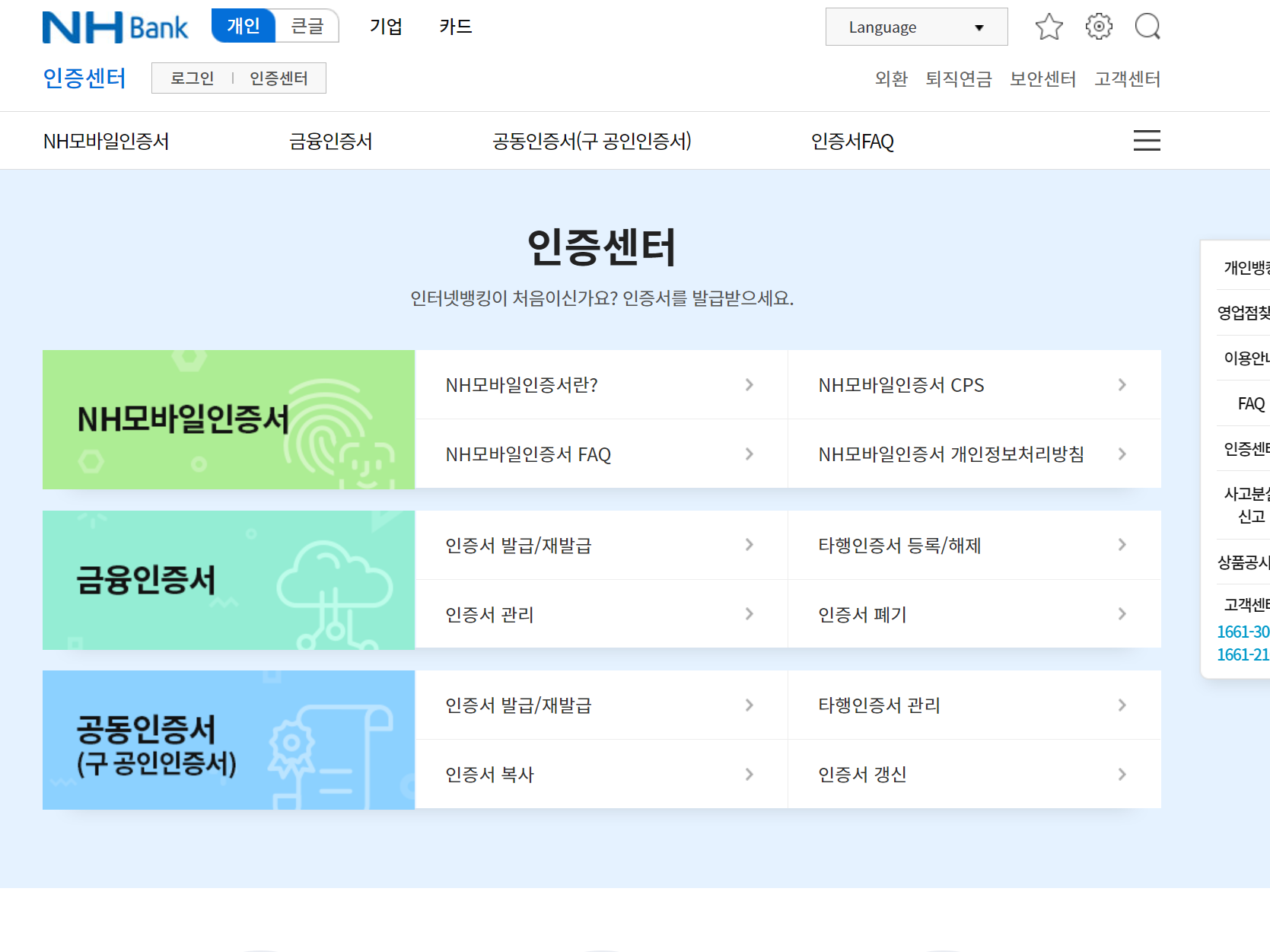The image size is (1270, 952).
Task: Click chevron next to 타행인증서 등록/해제
Action: (1122, 545)
